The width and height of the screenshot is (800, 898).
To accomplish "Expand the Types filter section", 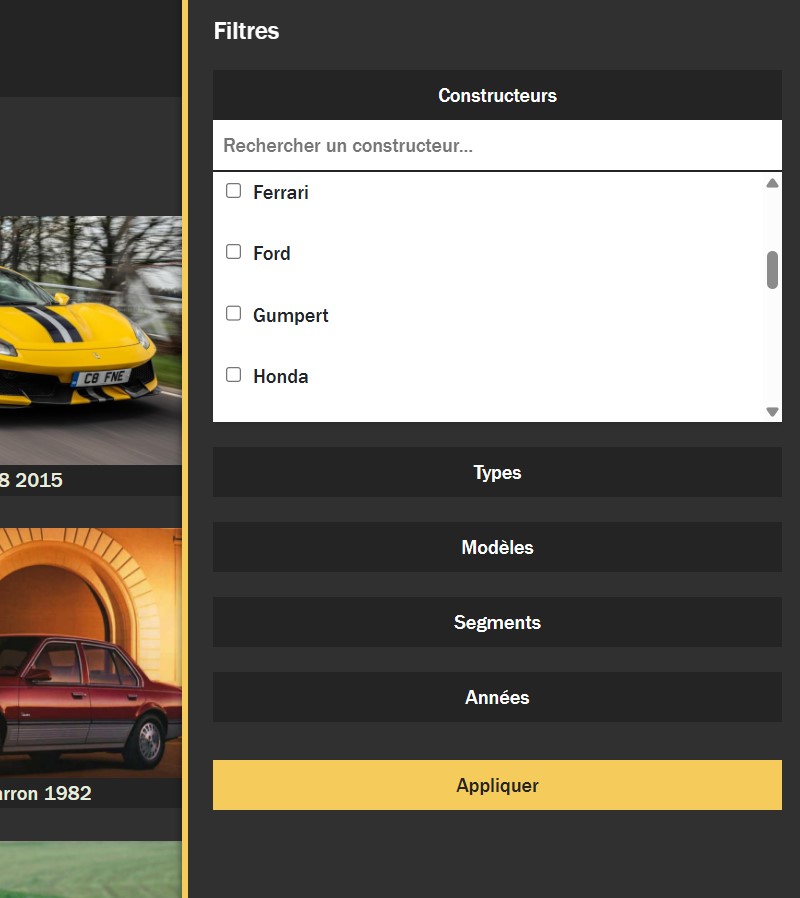I will coord(497,473).
